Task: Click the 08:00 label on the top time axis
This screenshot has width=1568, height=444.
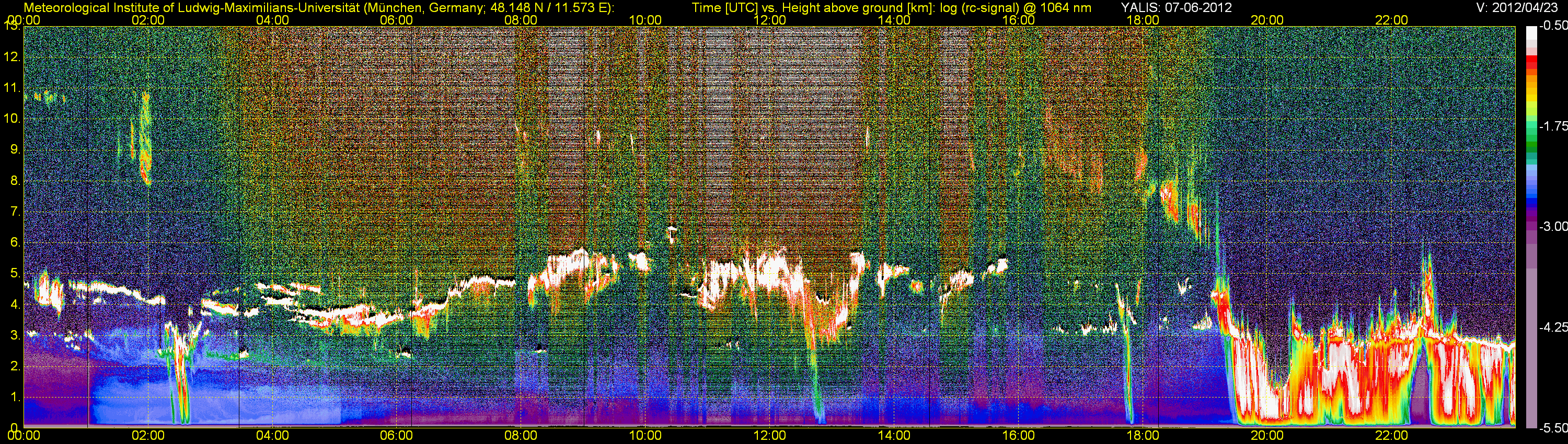Action: tap(521, 20)
